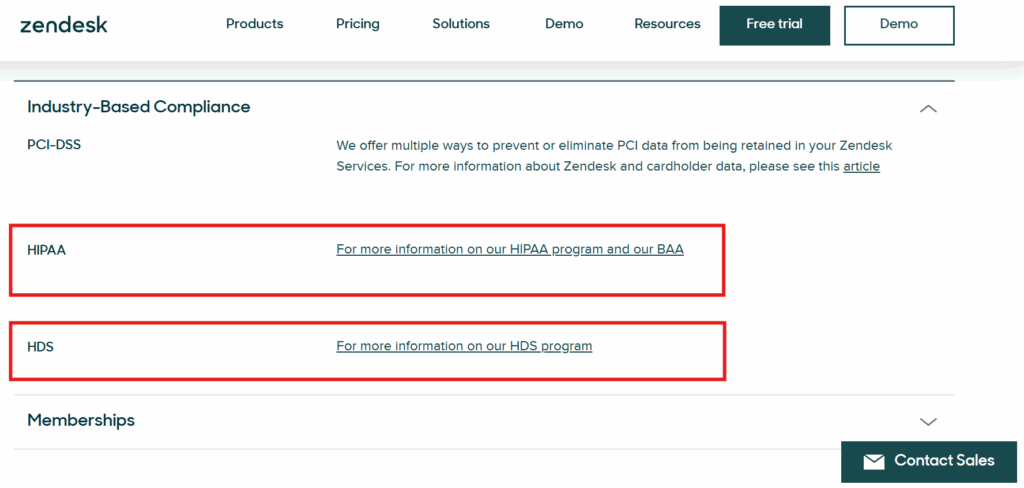Click the HIPAA label
The height and width of the screenshot is (488, 1024).
(46, 250)
